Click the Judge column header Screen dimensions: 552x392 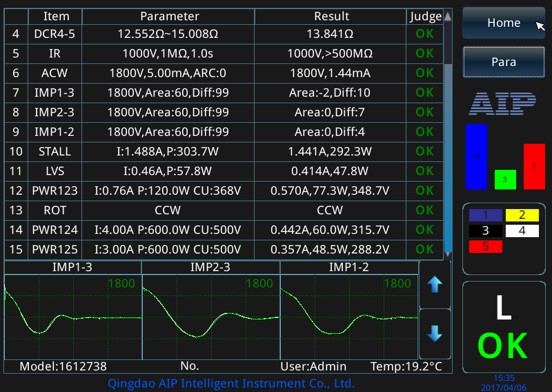tap(425, 16)
